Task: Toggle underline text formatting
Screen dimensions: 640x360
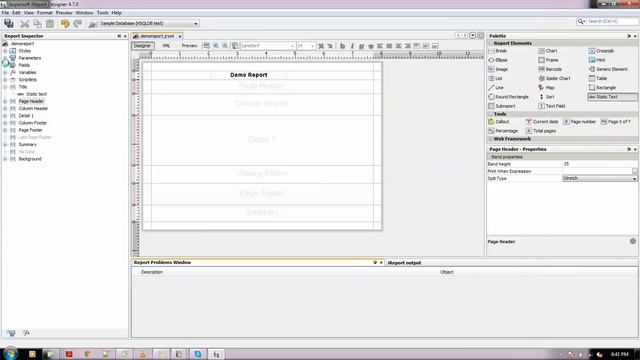Action: click(x=361, y=46)
